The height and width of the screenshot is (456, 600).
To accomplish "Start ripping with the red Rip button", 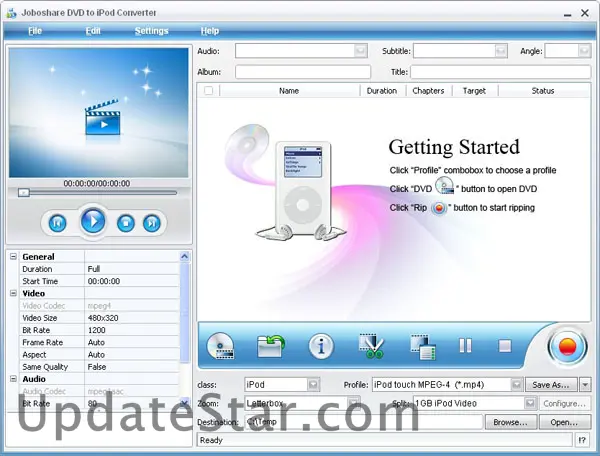I will (x=567, y=347).
